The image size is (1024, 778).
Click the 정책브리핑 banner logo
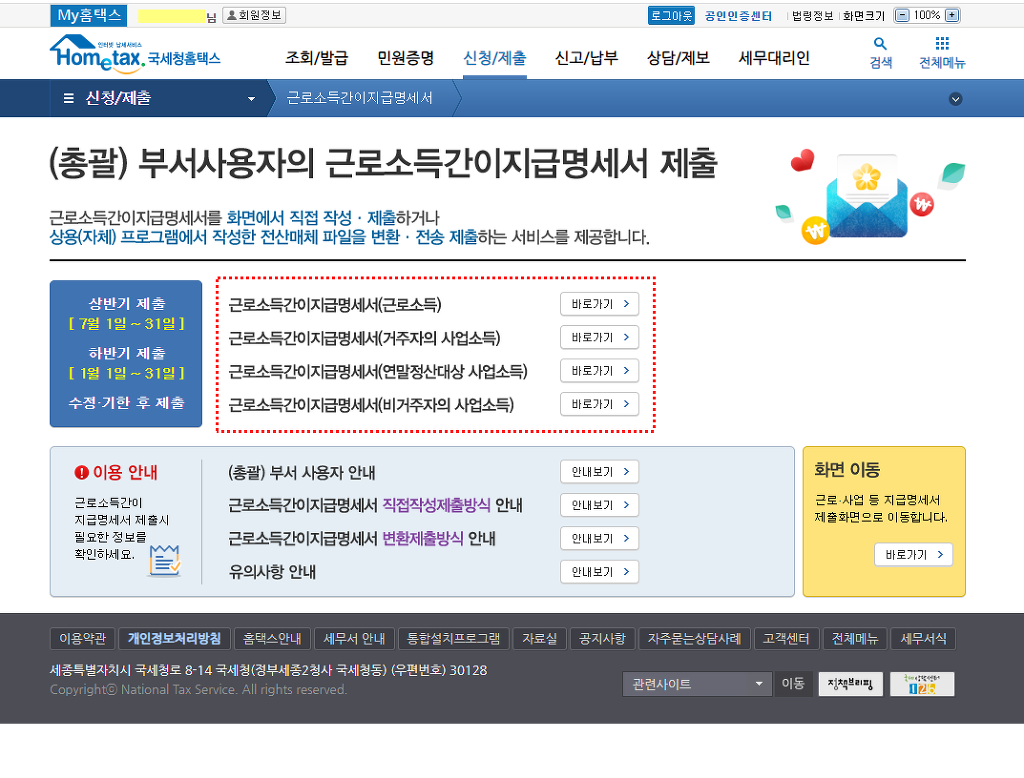850,684
